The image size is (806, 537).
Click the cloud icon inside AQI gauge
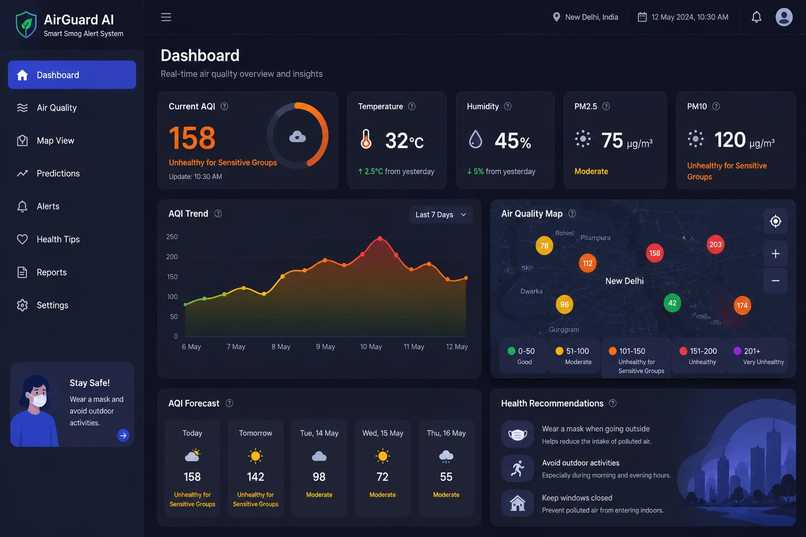(297, 137)
